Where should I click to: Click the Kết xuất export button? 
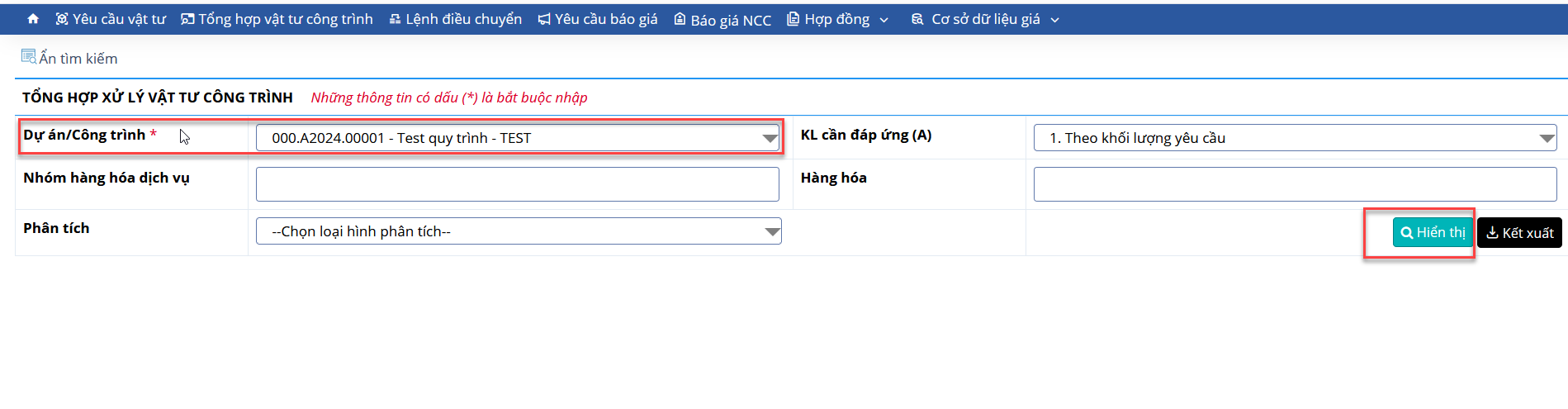(1519, 233)
